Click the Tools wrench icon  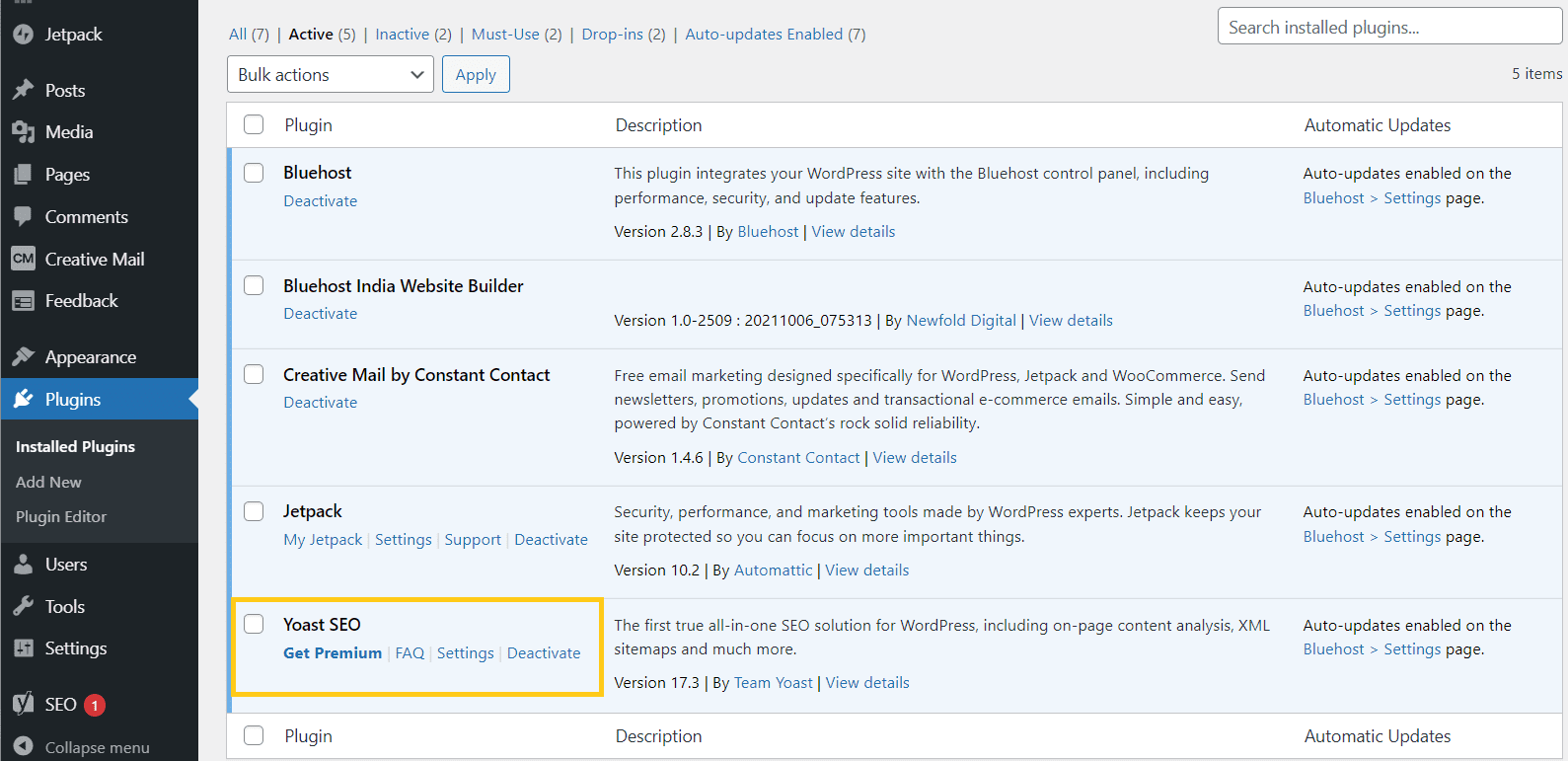point(24,606)
